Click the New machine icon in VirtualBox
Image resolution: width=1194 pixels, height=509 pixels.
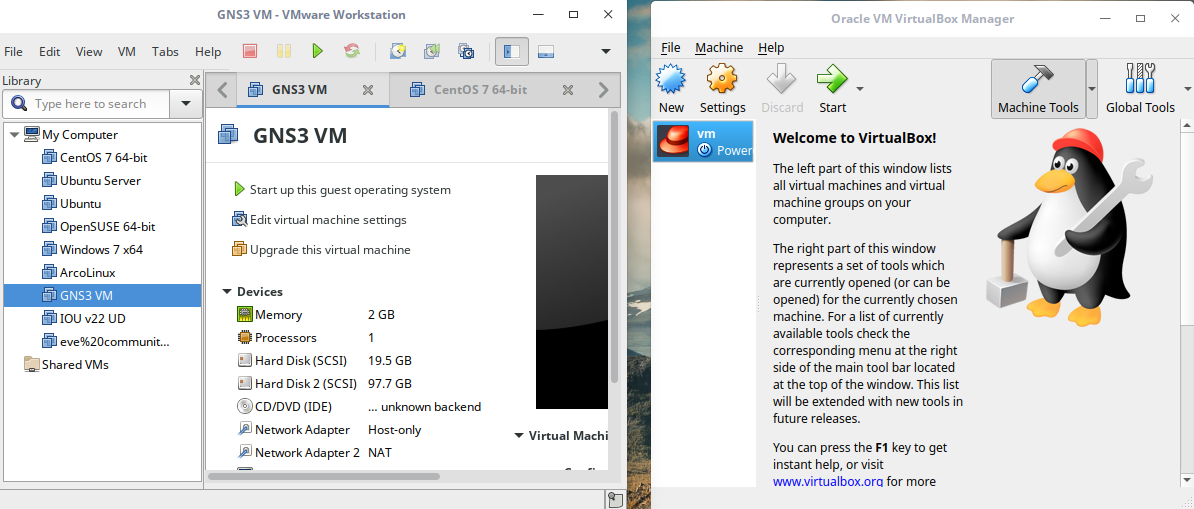pyautogui.click(x=671, y=78)
